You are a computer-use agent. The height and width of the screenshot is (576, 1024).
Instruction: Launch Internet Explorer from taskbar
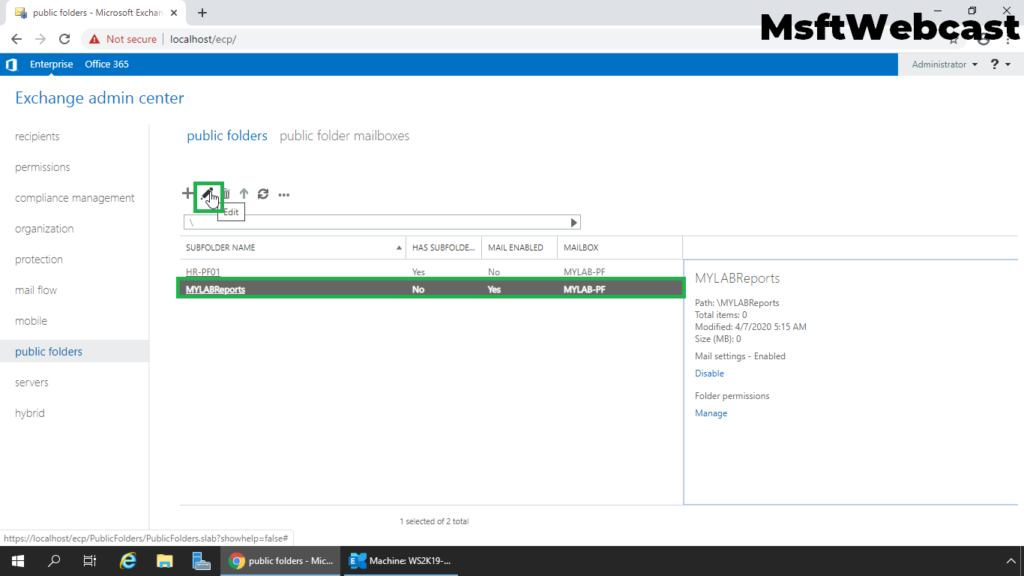[128, 561]
